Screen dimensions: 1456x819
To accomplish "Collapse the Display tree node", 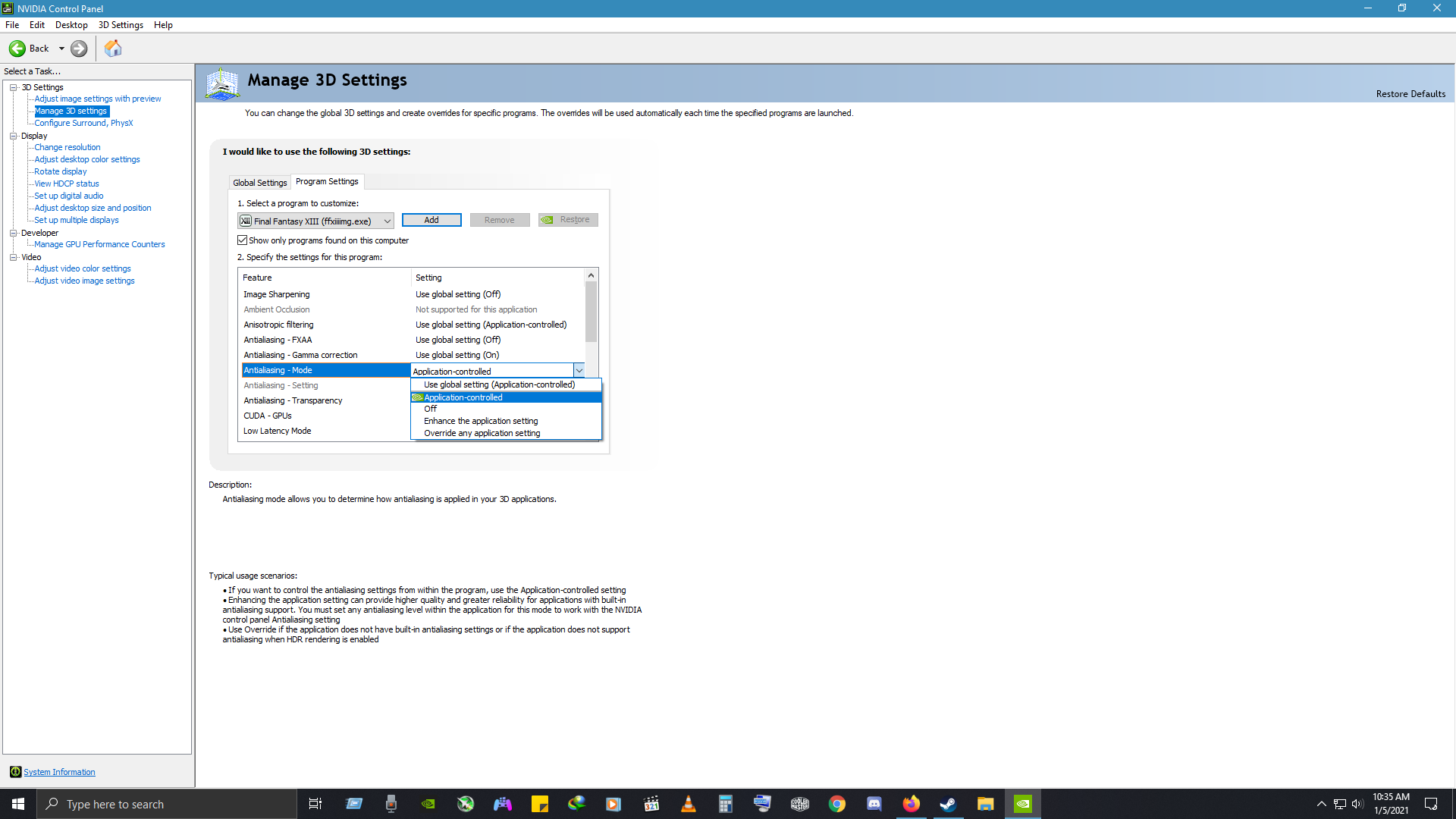I will coord(13,136).
